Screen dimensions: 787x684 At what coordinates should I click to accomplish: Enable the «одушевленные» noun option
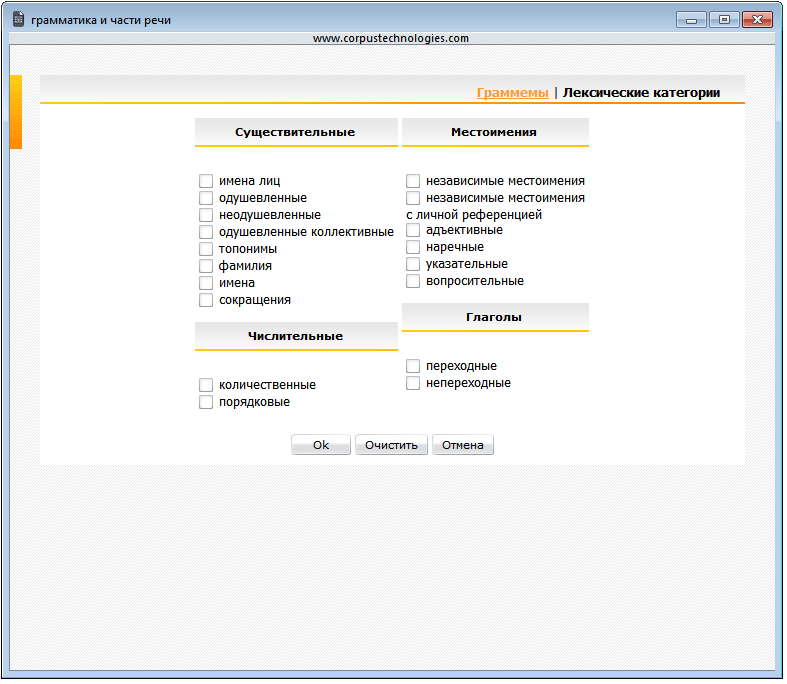[206, 198]
